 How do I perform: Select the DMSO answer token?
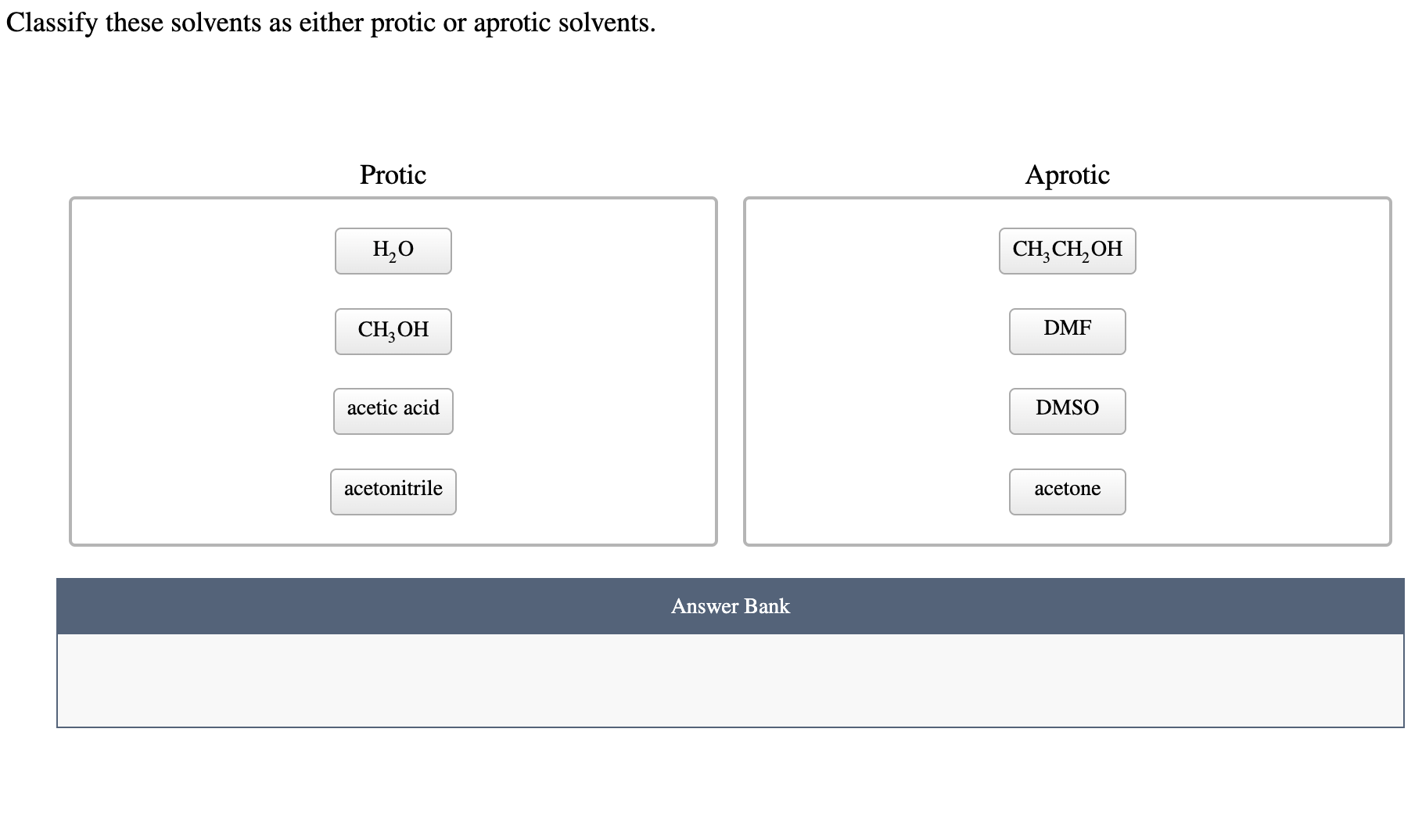click(1066, 411)
